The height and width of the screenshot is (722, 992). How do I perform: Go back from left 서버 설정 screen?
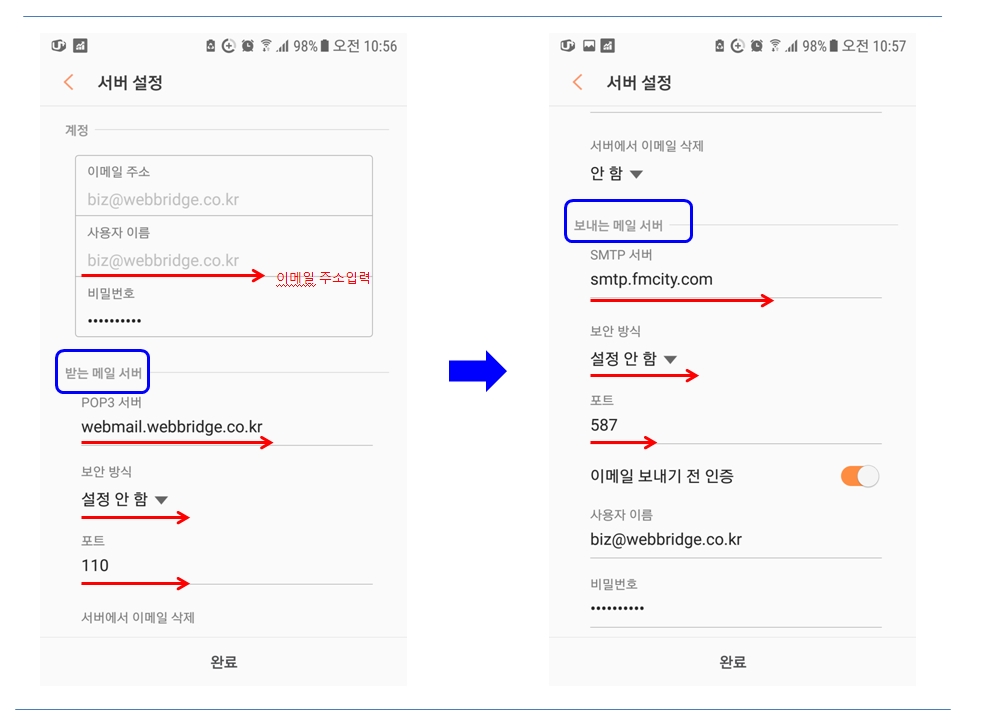69,82
